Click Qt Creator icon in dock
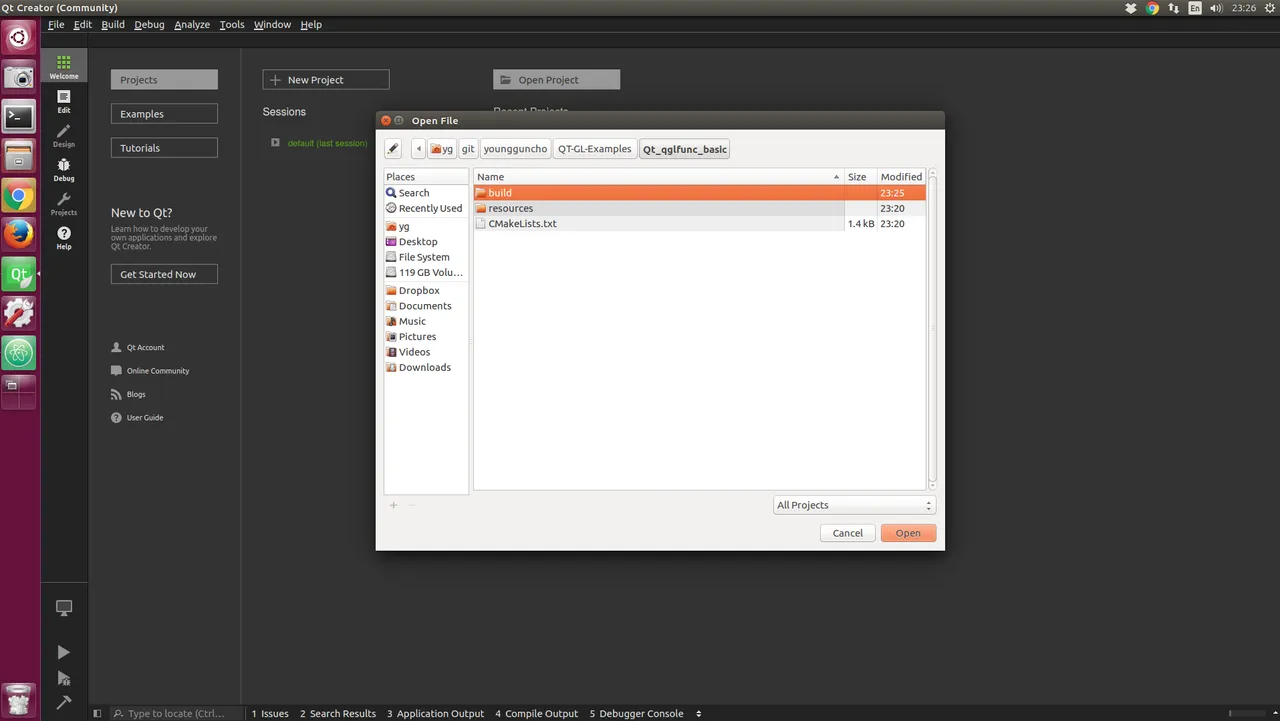This screenshot has width=1280, height=721. point(19,273)
